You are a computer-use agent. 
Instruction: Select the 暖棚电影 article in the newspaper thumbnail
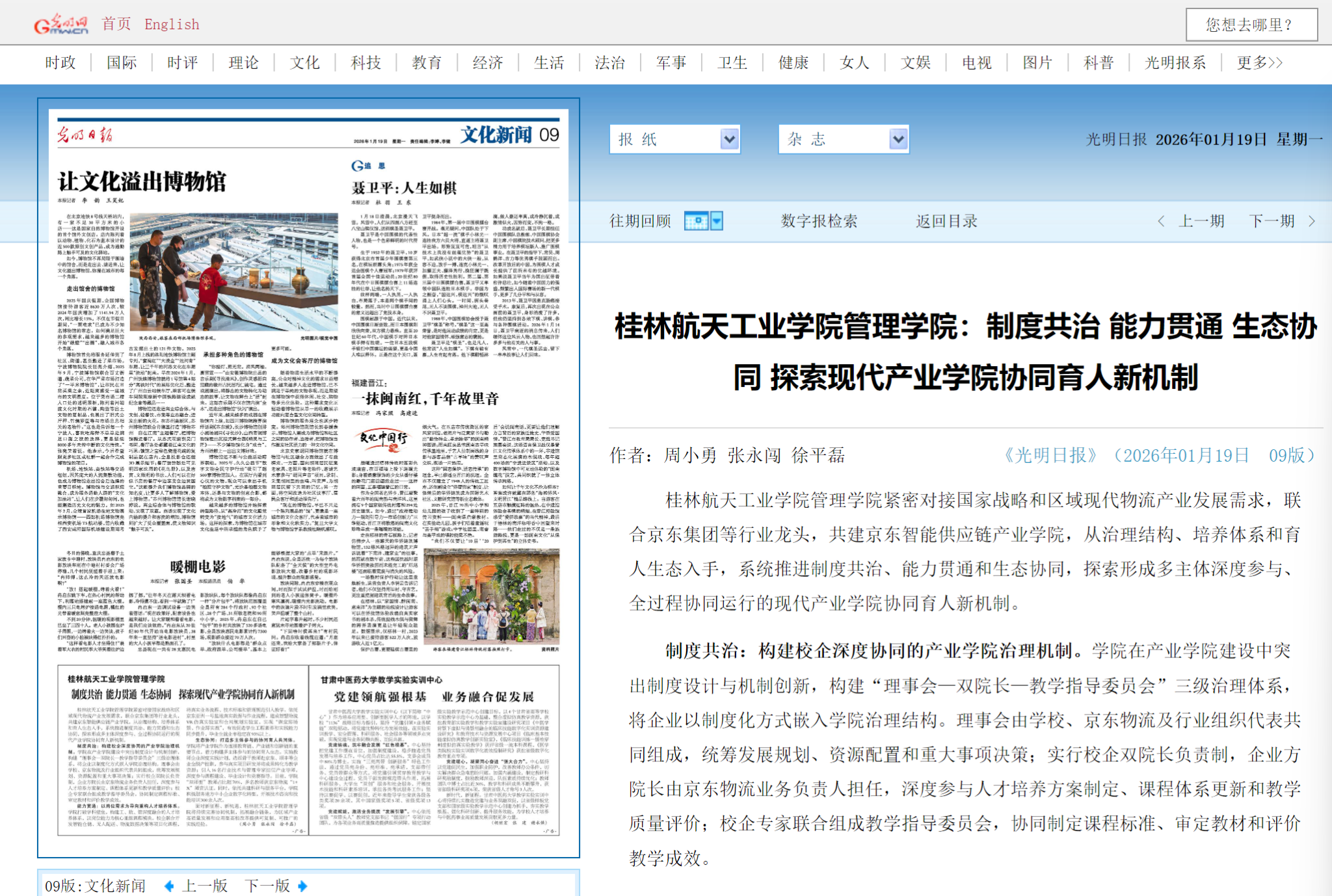coord(198,566)
